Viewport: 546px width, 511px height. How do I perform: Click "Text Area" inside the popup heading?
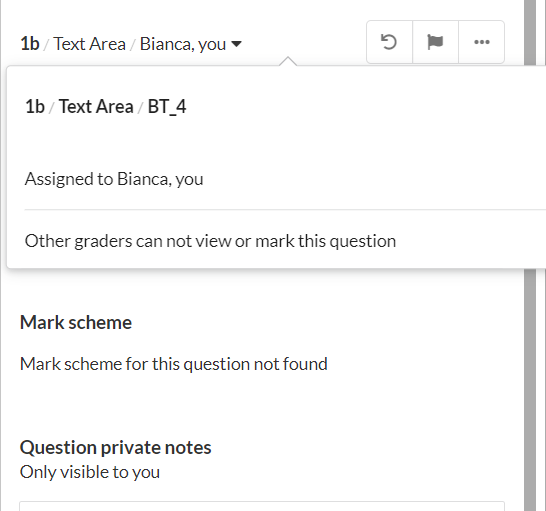96,106
